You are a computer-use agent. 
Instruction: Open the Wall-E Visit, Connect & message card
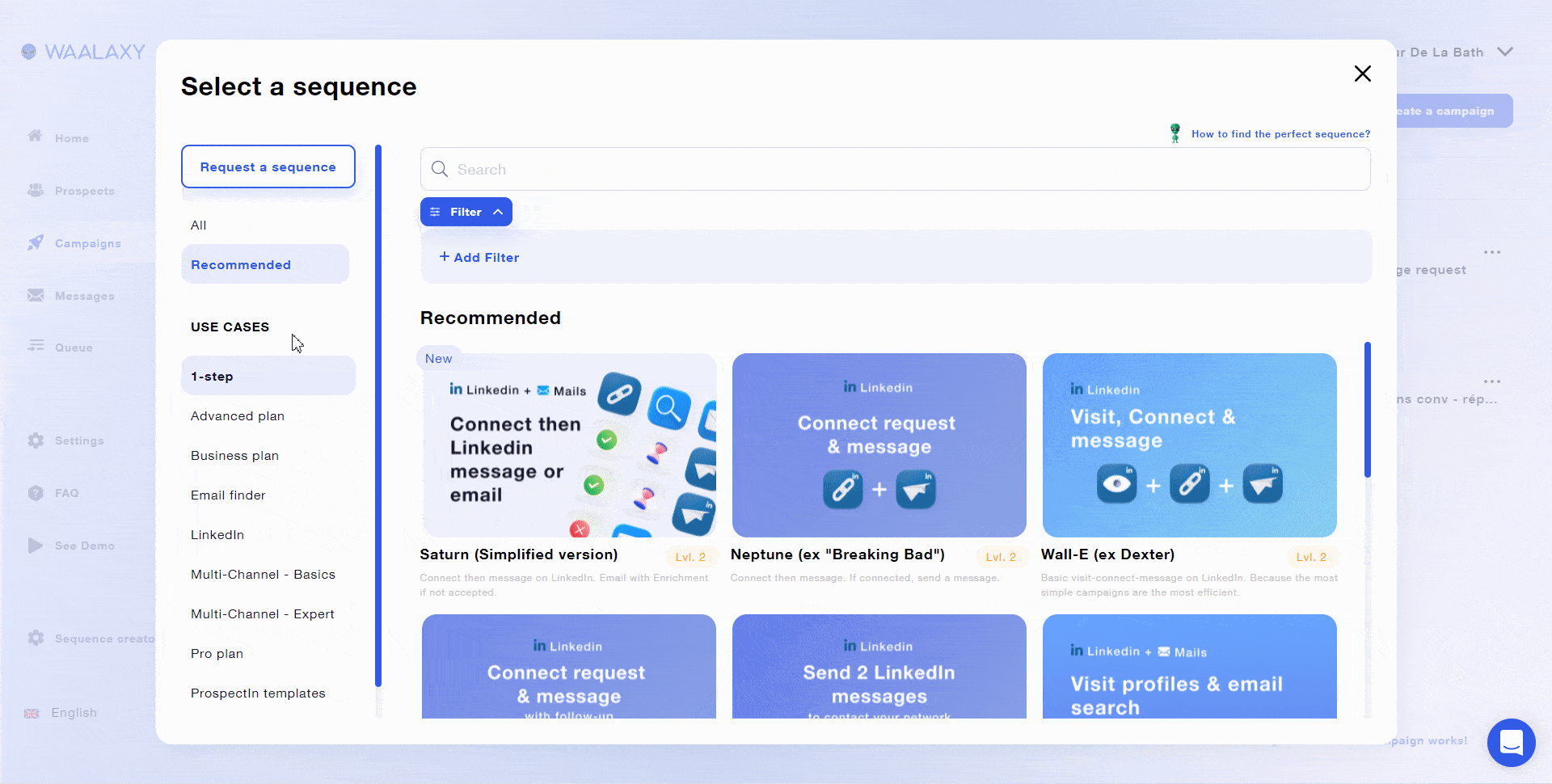point(1189,445)
